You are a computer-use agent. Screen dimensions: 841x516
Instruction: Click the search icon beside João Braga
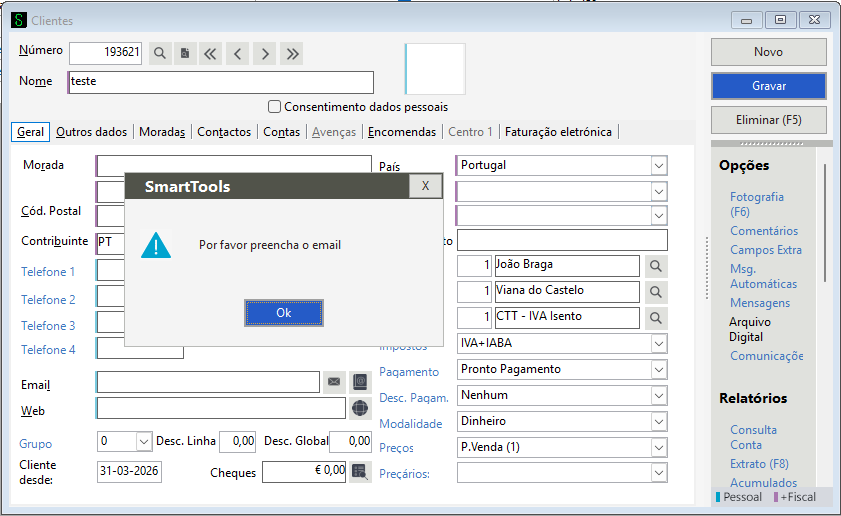tap(655, 266)
